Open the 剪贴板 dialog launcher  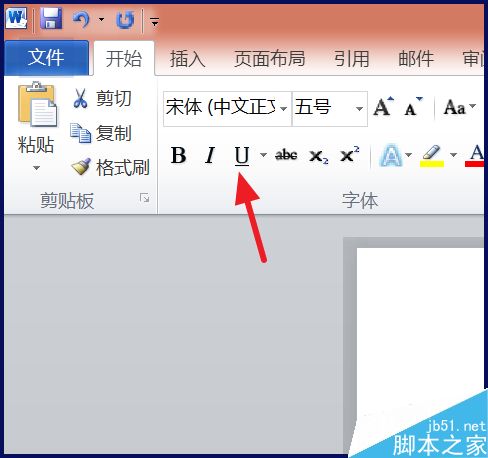point(144,198)
